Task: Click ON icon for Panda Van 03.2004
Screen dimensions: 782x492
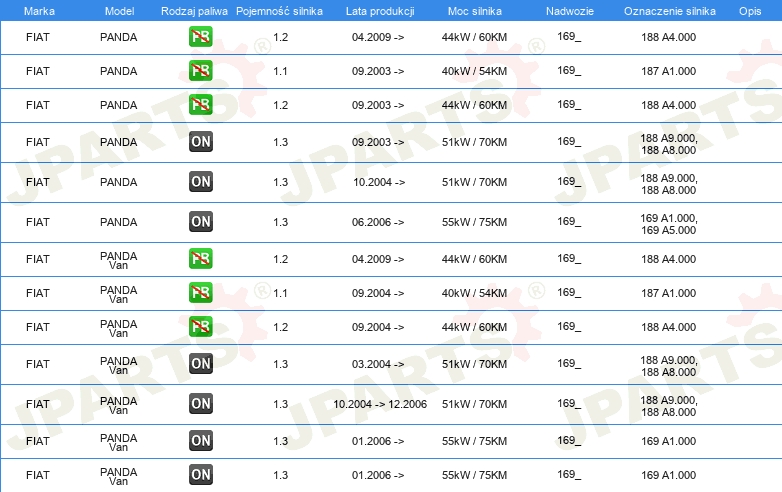Action: pos(200,364)
